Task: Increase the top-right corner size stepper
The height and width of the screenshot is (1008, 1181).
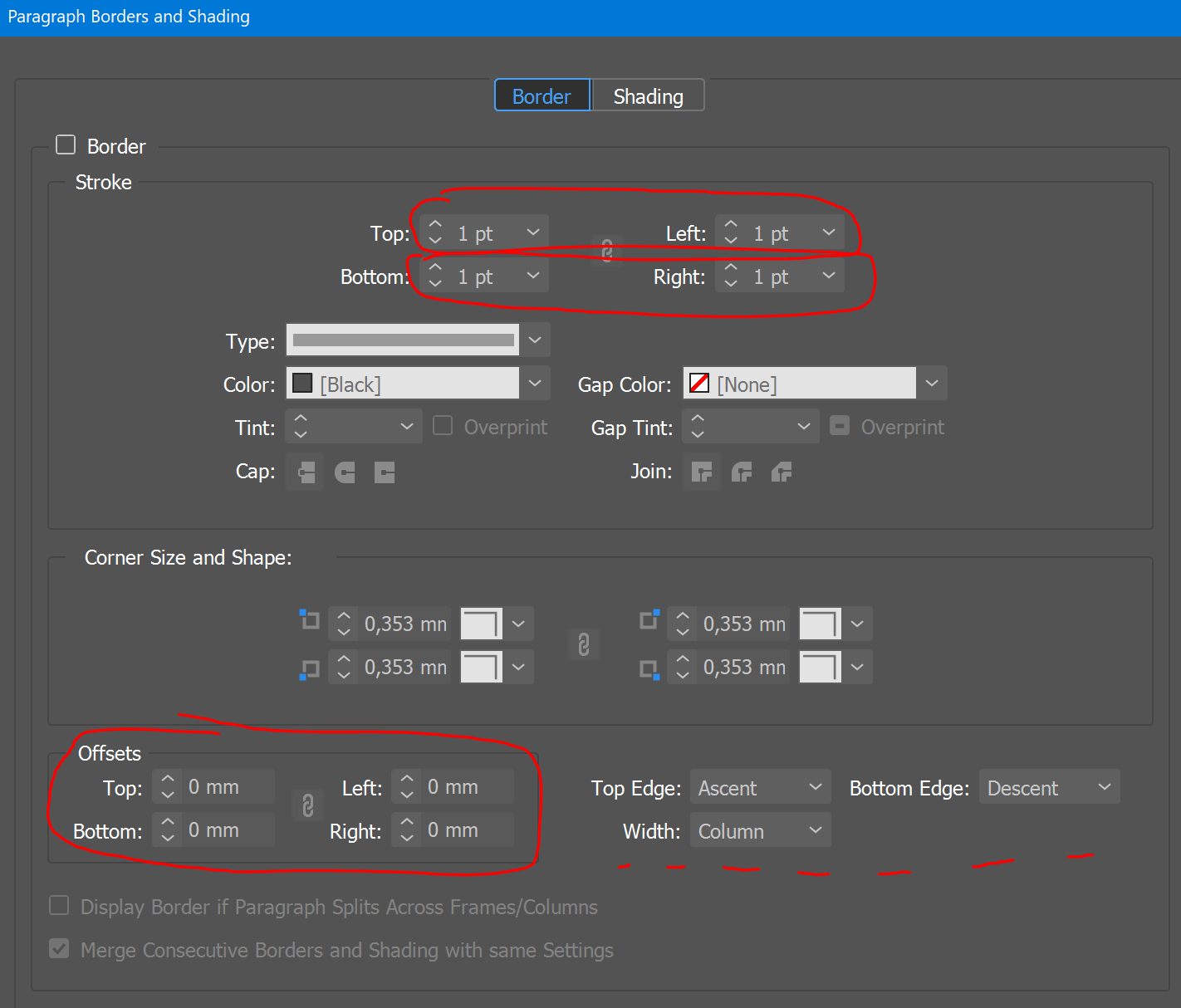Action: pyautogui.click(x=683, y=615)
